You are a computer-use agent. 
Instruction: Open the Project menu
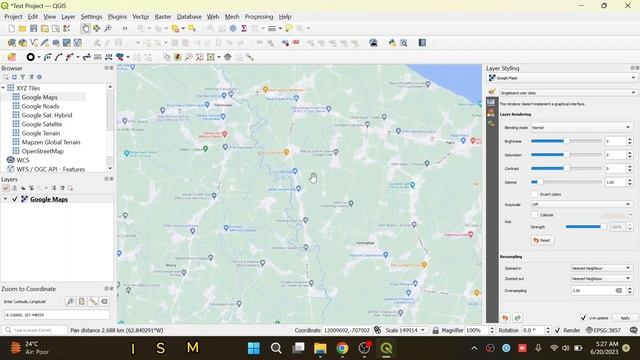click(13, 17)
